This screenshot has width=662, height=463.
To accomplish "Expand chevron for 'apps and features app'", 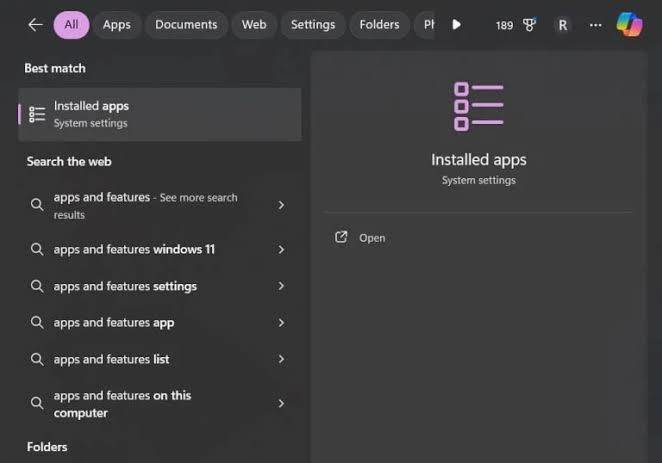I will point(281,323).
